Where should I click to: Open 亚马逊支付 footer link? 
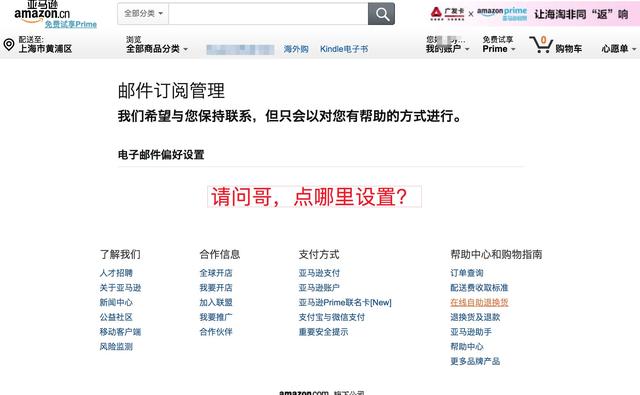coord(319,273)
